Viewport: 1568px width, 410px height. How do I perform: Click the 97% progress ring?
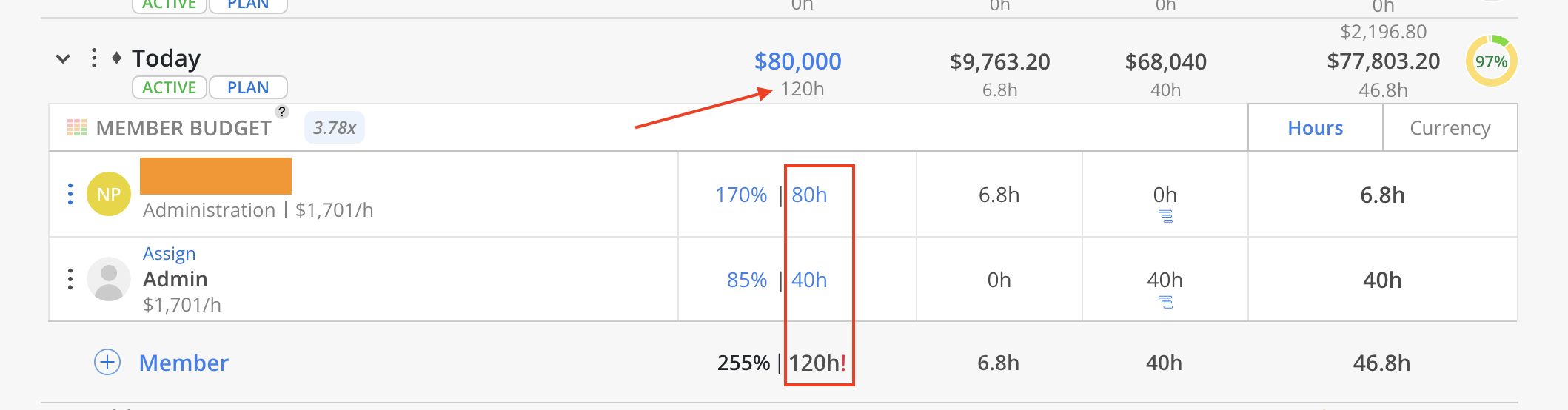click(x=1492, y=61)
